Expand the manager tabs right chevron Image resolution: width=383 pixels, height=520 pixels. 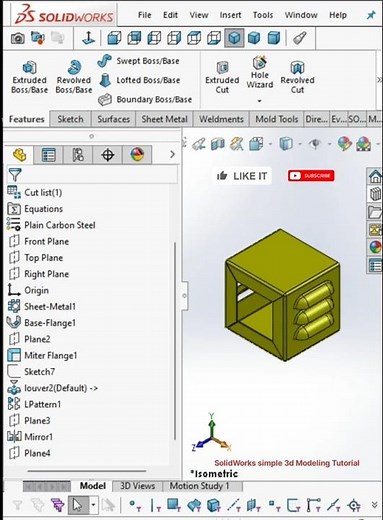(x=172, y=155)
